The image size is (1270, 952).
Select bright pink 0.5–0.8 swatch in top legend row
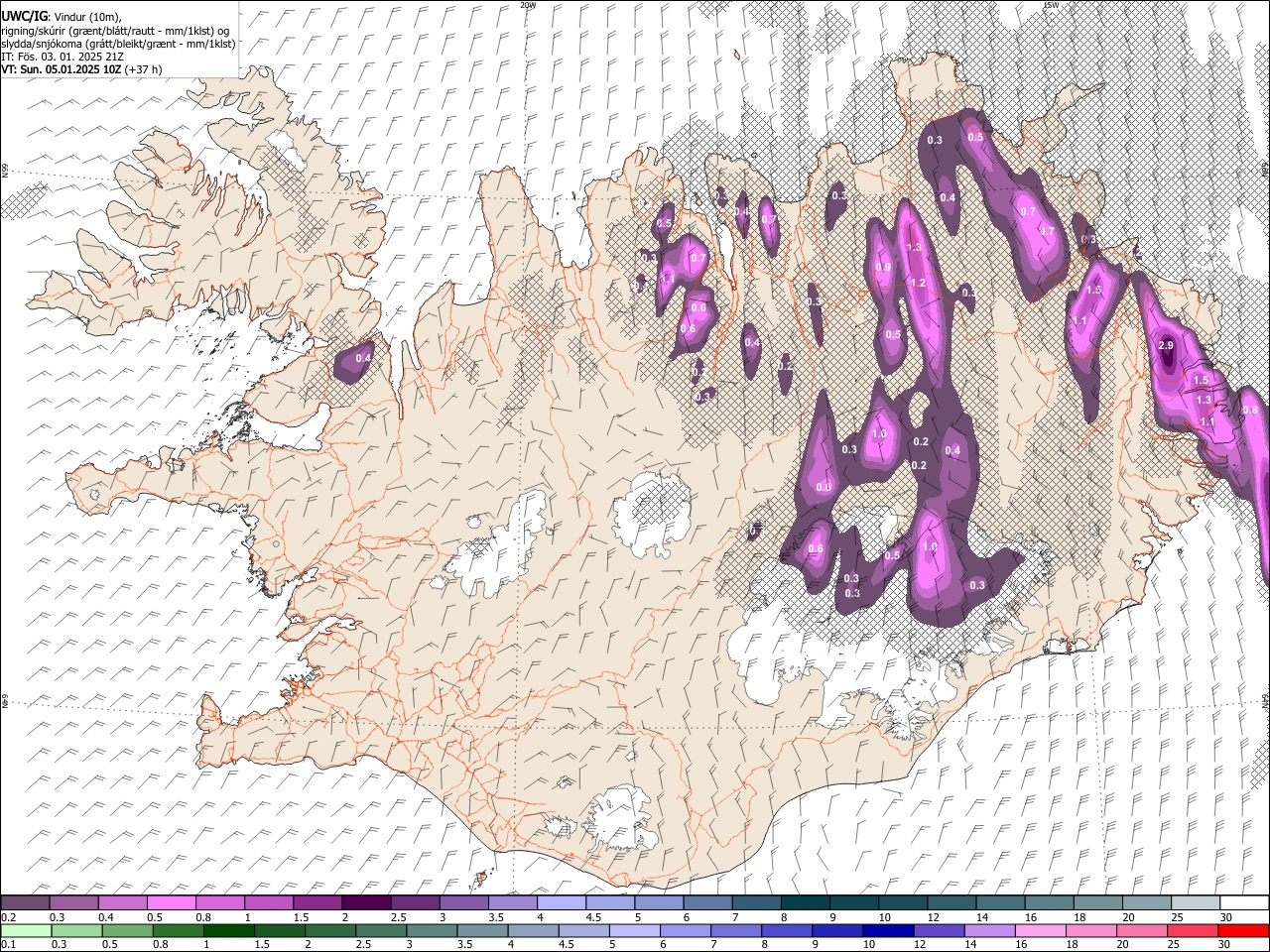[x=171, y=903]
